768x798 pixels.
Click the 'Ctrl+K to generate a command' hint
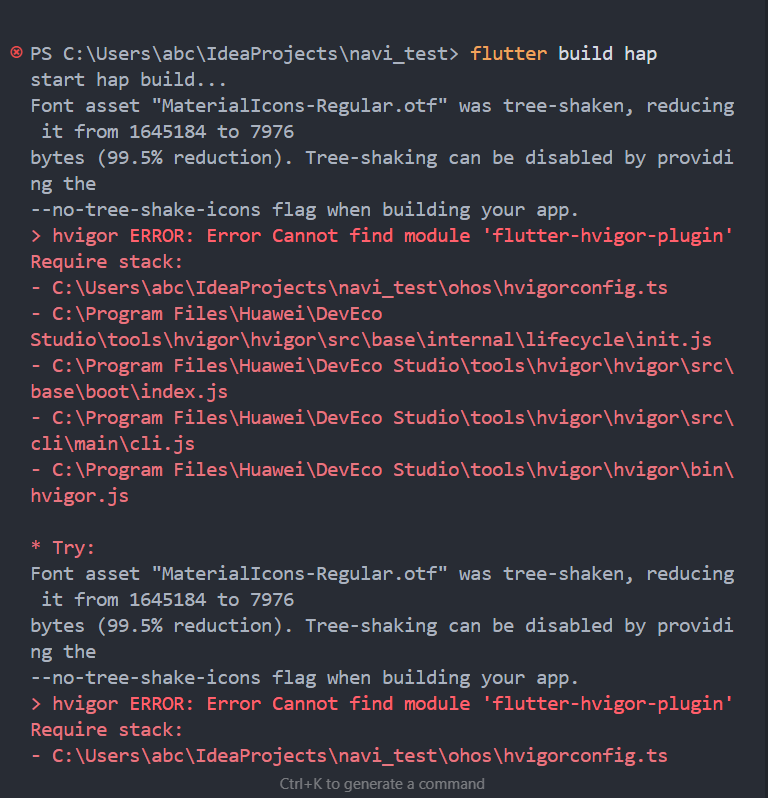pos(382,784)
